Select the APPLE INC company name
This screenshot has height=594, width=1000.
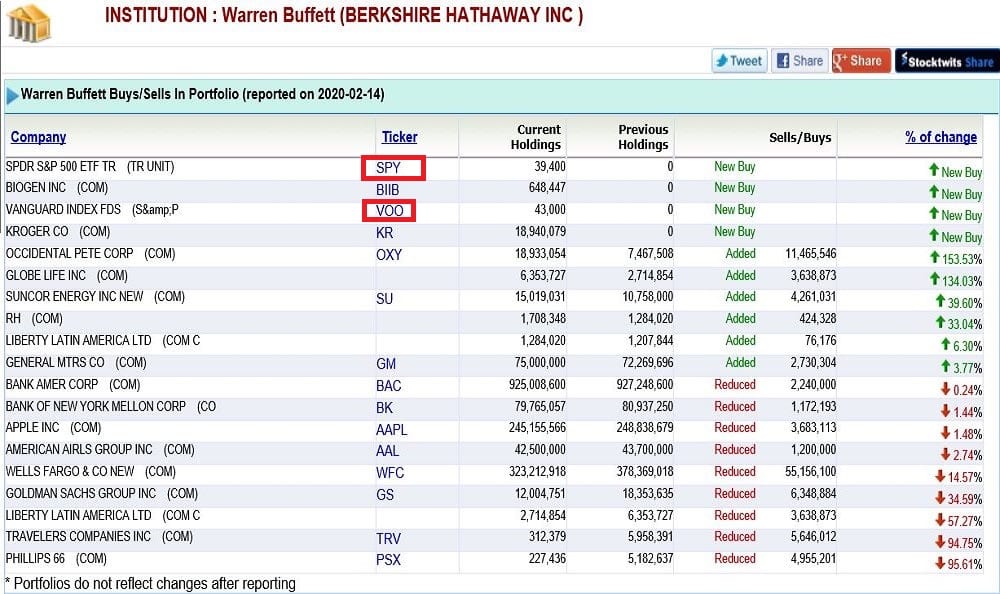point(33,427)
